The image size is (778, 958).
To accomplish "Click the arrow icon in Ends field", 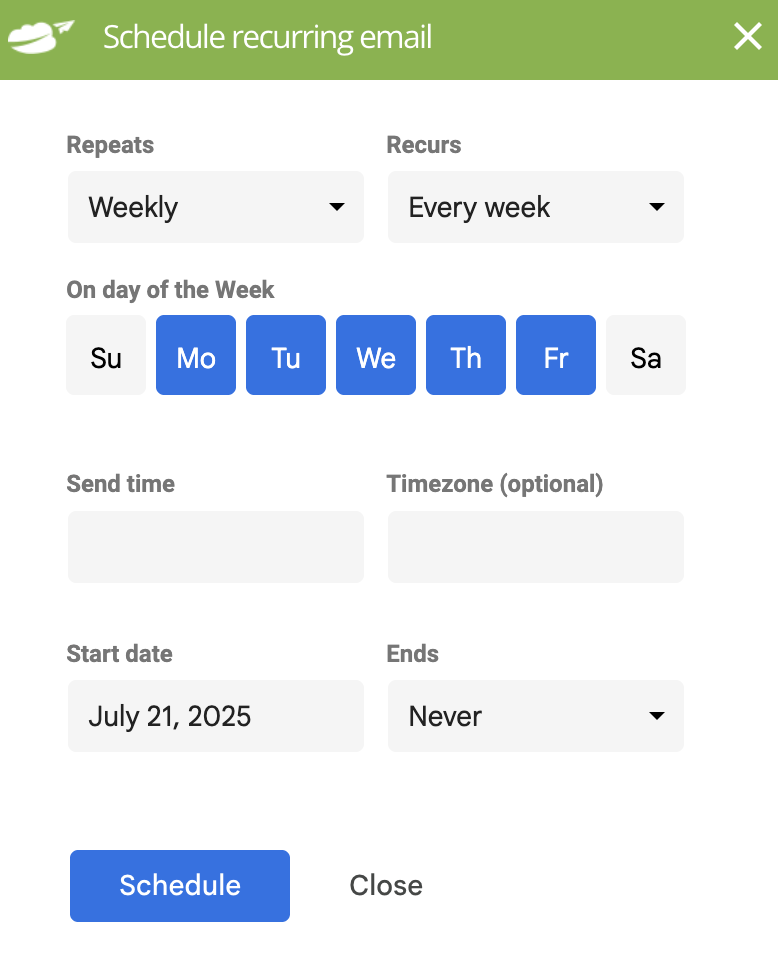I will 656,716.
